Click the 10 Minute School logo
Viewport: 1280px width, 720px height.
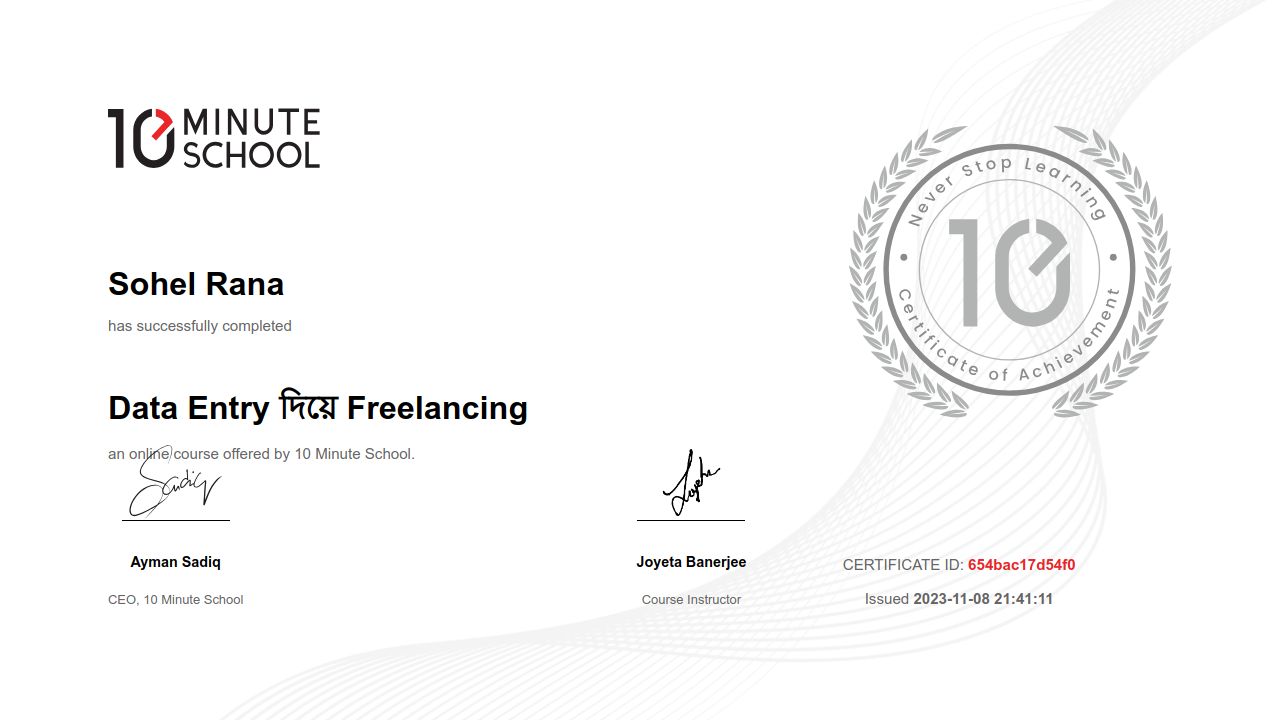tap(213, 138)
